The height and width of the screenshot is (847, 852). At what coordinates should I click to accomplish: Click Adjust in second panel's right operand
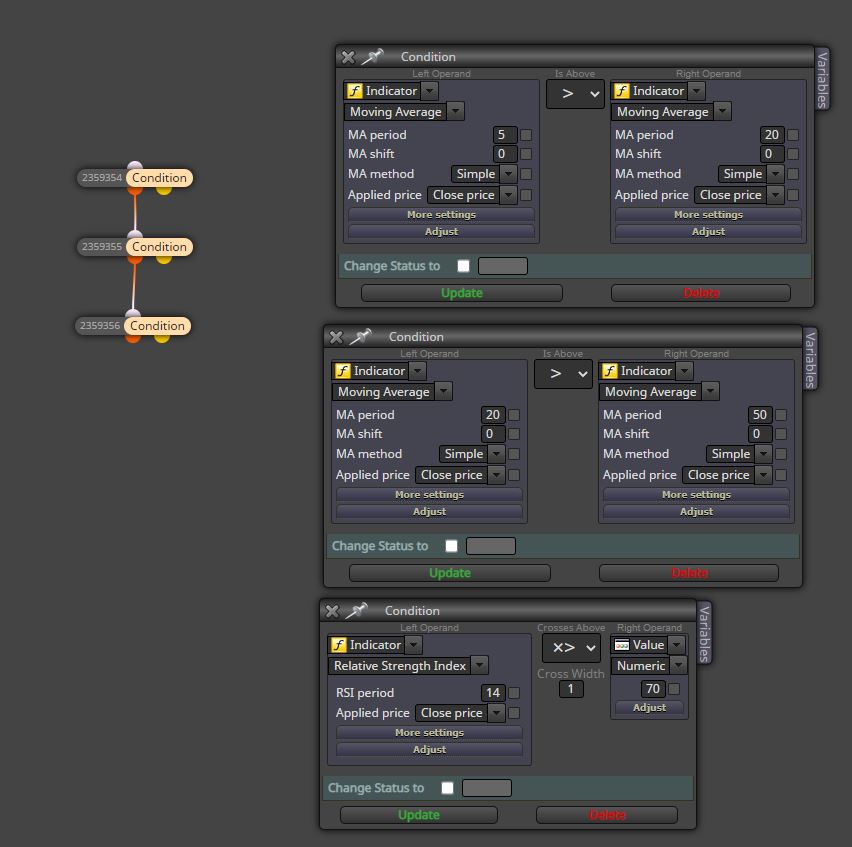click(696, 511)
